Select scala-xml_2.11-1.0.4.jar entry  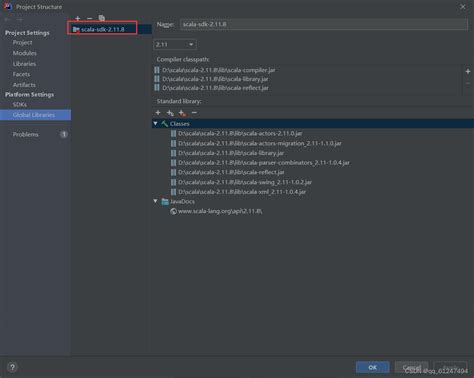tap(242, 192)
